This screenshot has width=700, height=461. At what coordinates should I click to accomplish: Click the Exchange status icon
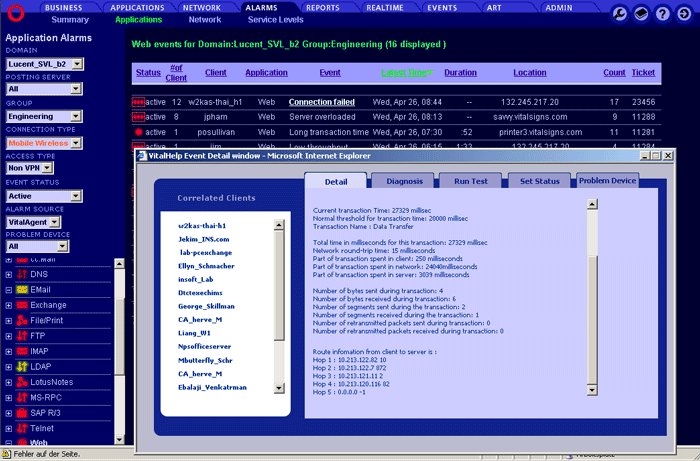point(22,305)
